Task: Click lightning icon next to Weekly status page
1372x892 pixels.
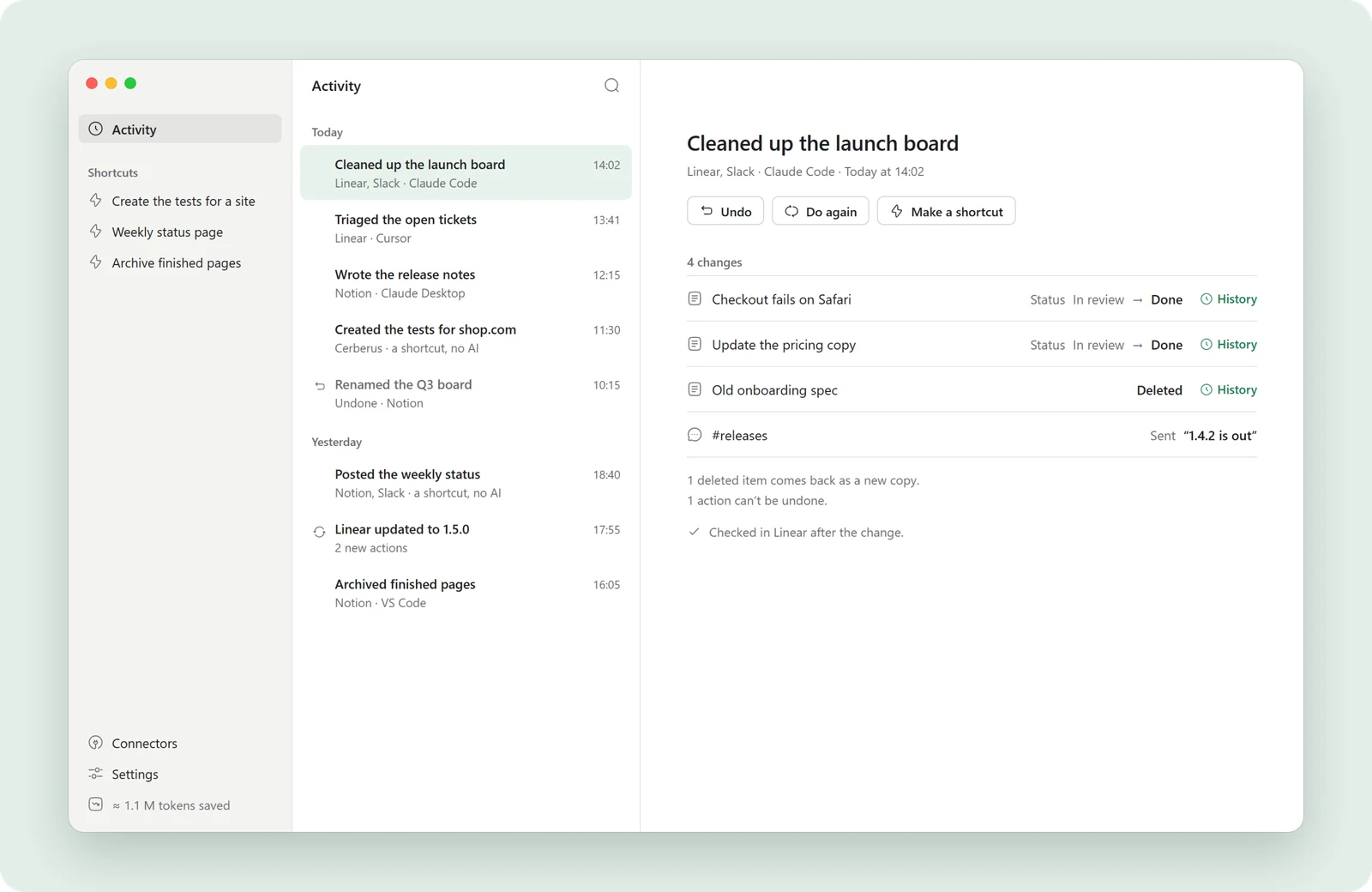Action: (96, 232)
